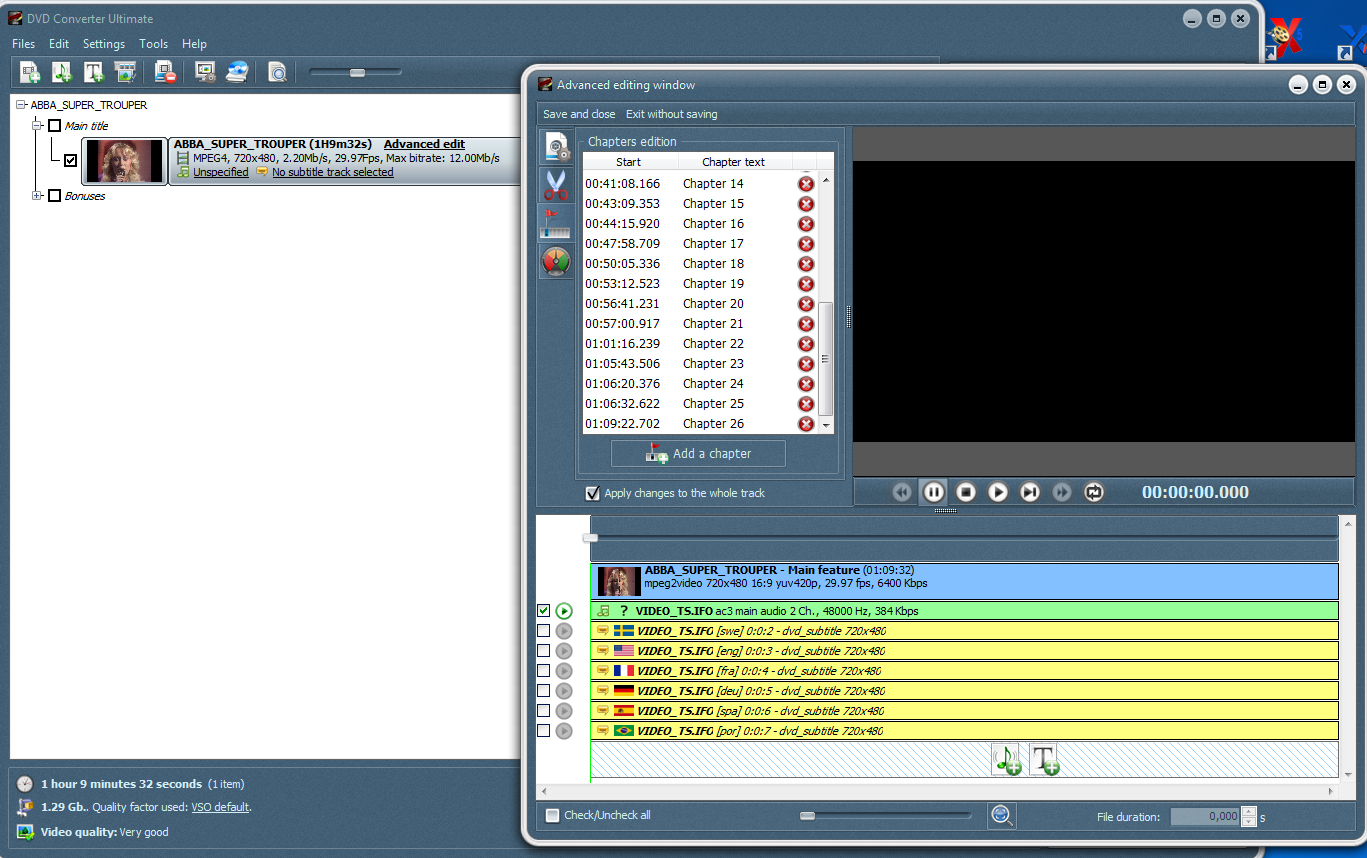Preview the [swe] subtitle track
The image size is (1367, 858).
coord(564,631)
